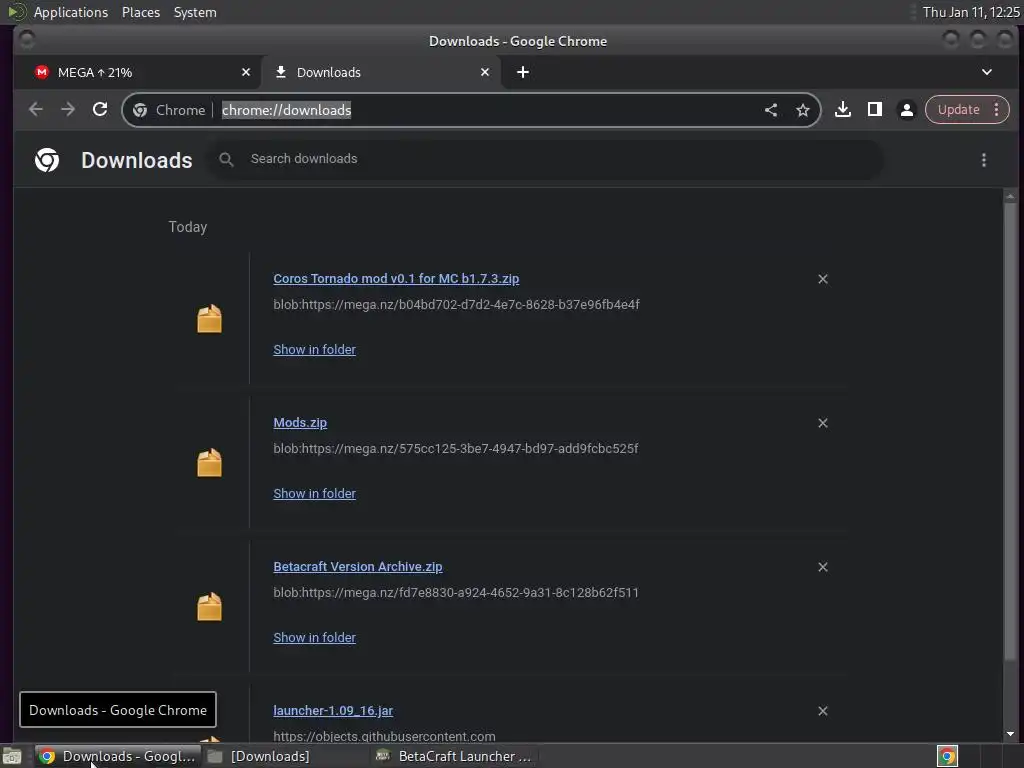This screenshot has height=768, width=1024.
Task: Click the scrollbar up arrow
Action: pyautogui.click(x=1010, y=197)
